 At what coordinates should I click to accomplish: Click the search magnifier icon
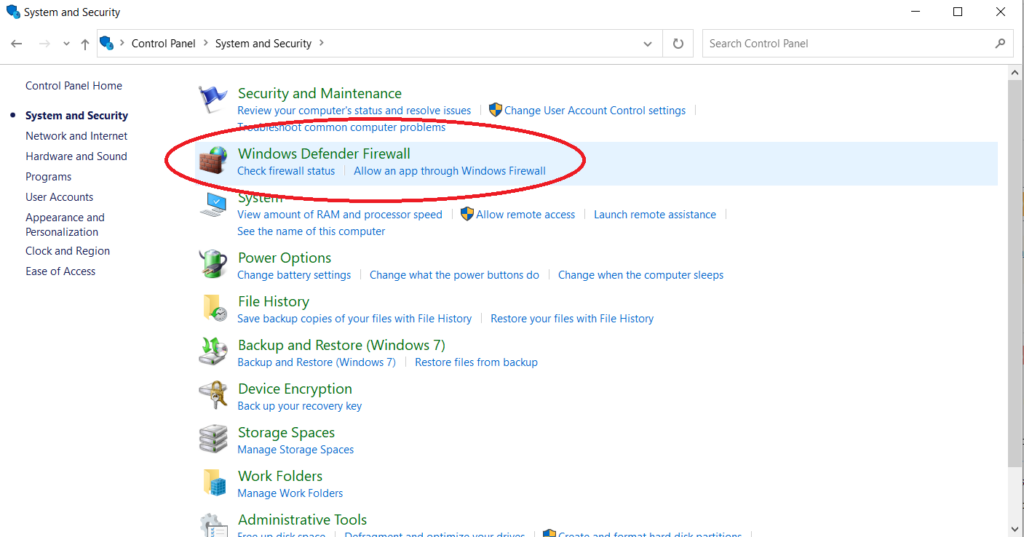click(1000, 43)
